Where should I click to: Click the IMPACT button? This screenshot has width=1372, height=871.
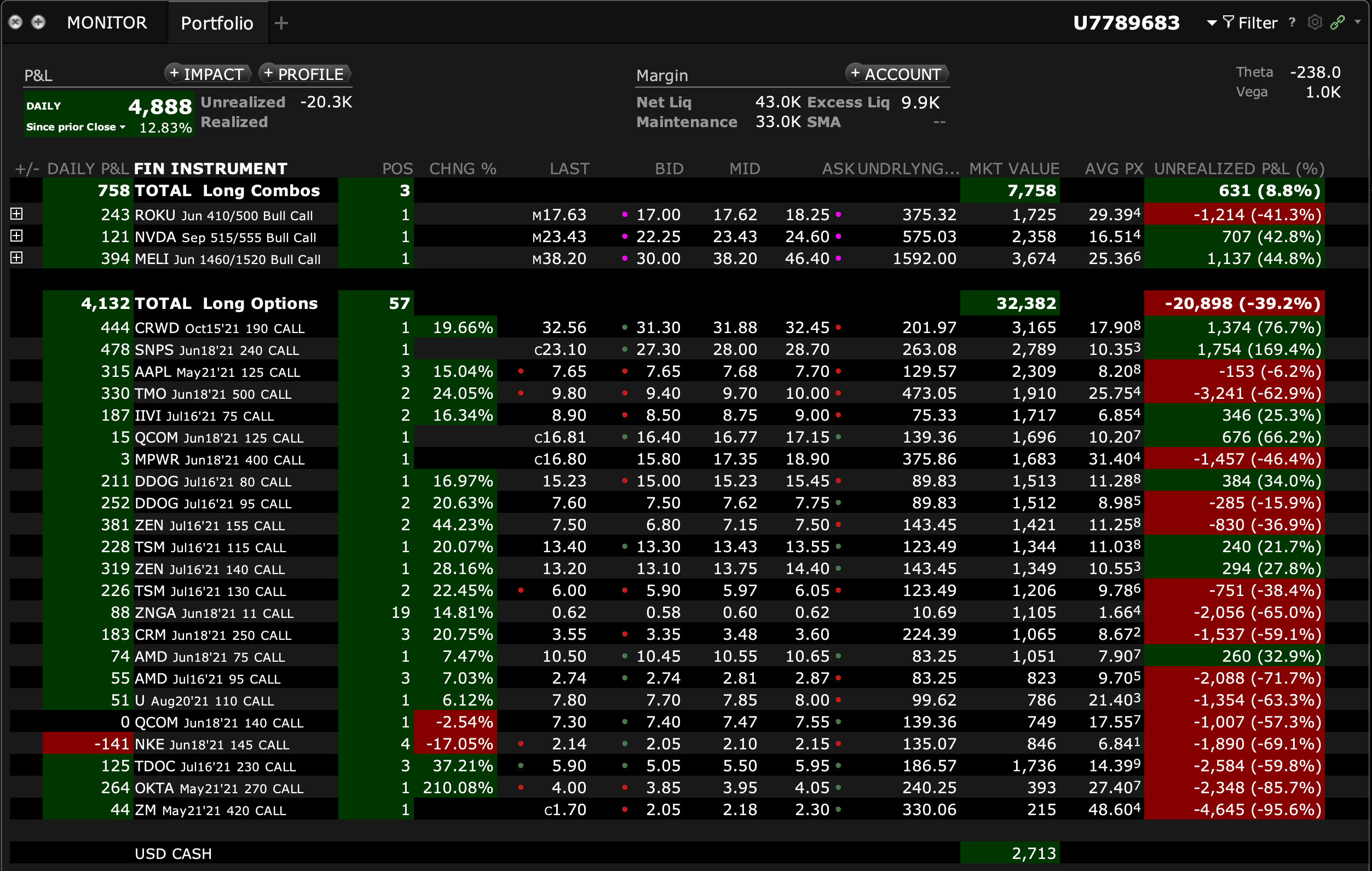pos(208,73)
